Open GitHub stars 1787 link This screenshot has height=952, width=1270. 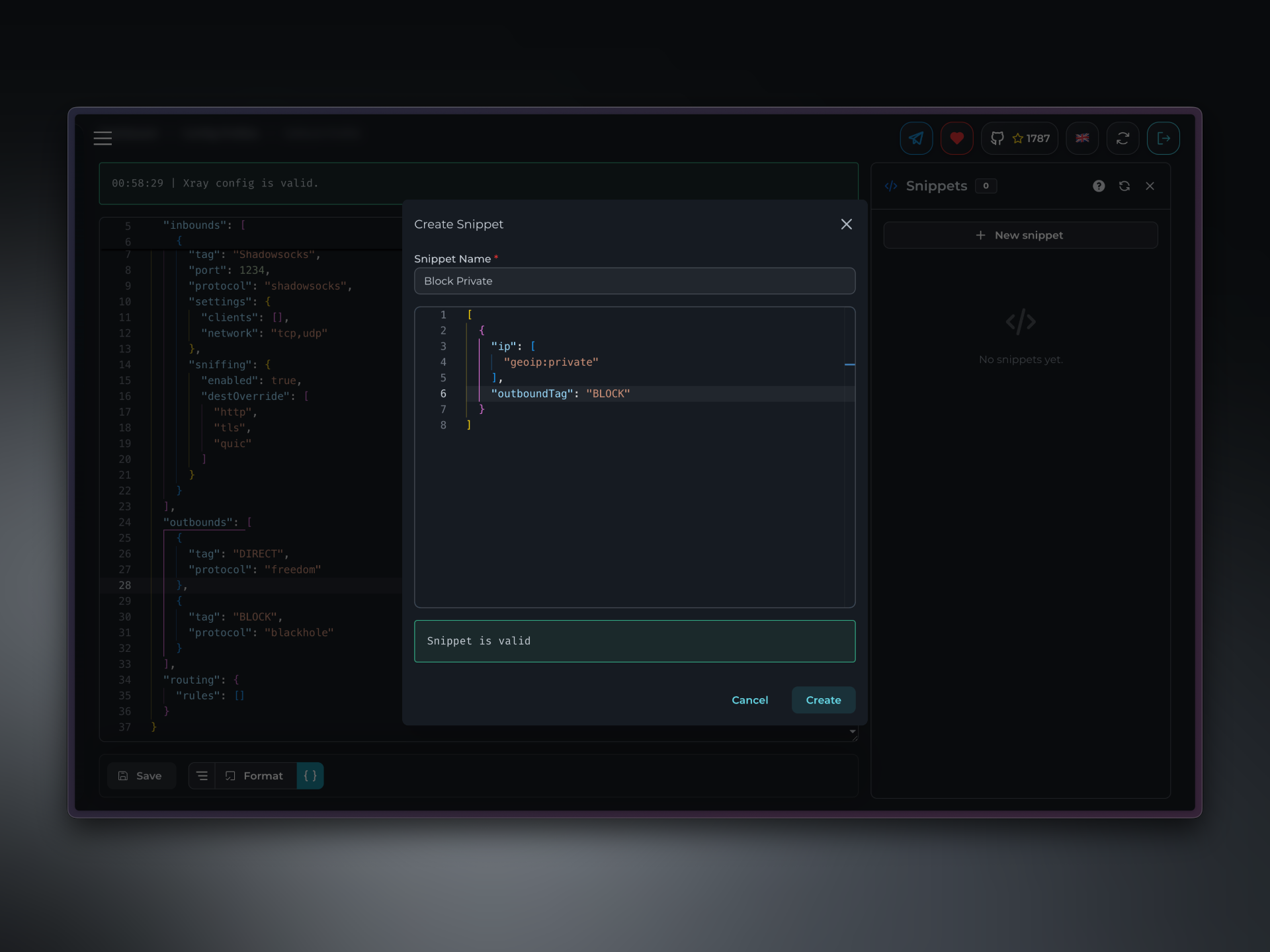[x=1019, y=138]
